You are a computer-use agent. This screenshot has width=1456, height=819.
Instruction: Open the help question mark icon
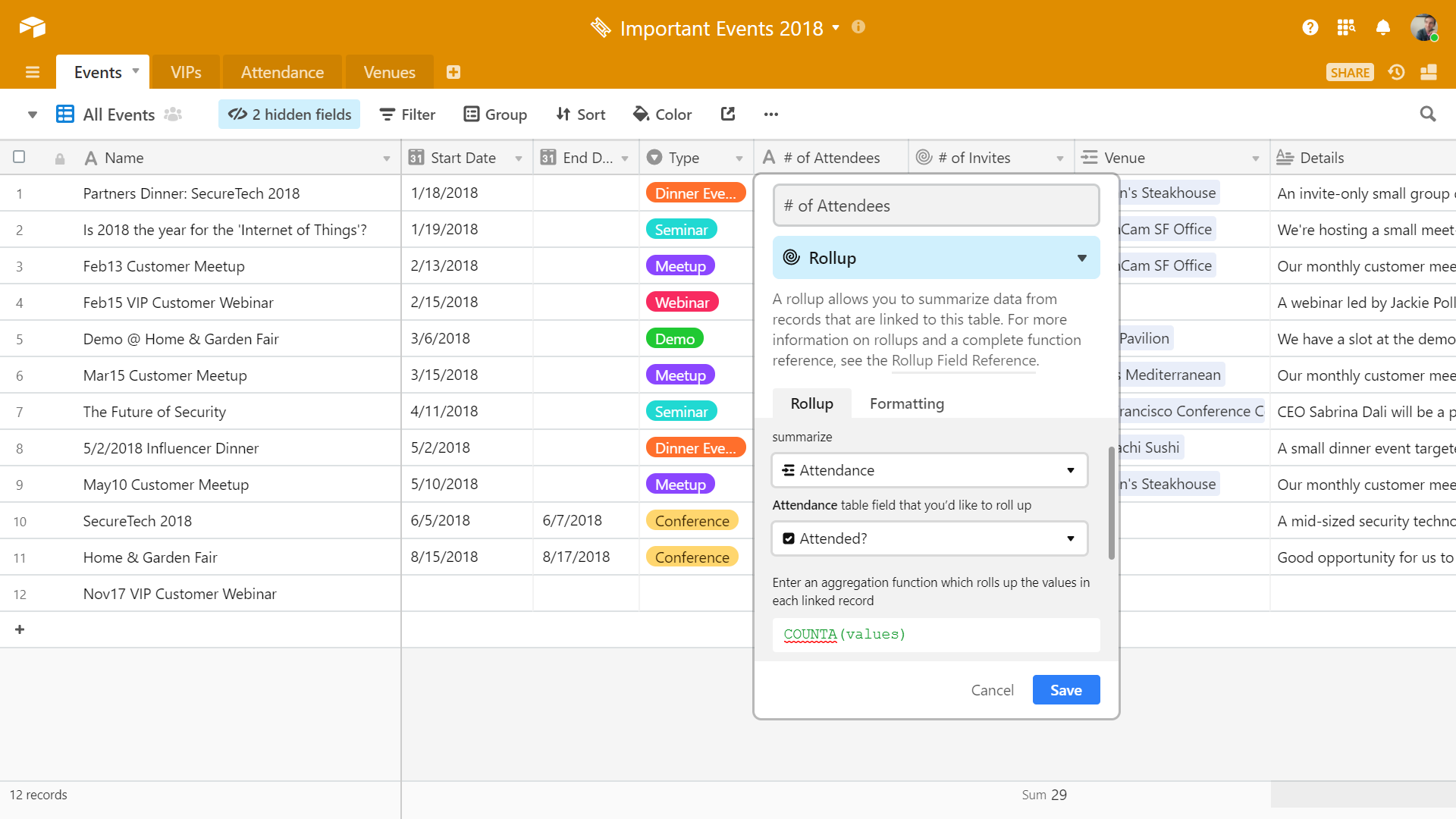[x=1310, y=28]
